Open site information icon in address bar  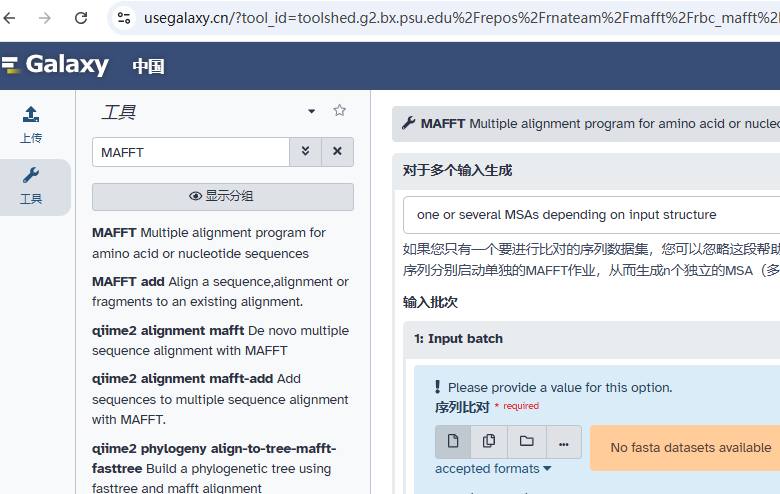click(x=124, y=18)
